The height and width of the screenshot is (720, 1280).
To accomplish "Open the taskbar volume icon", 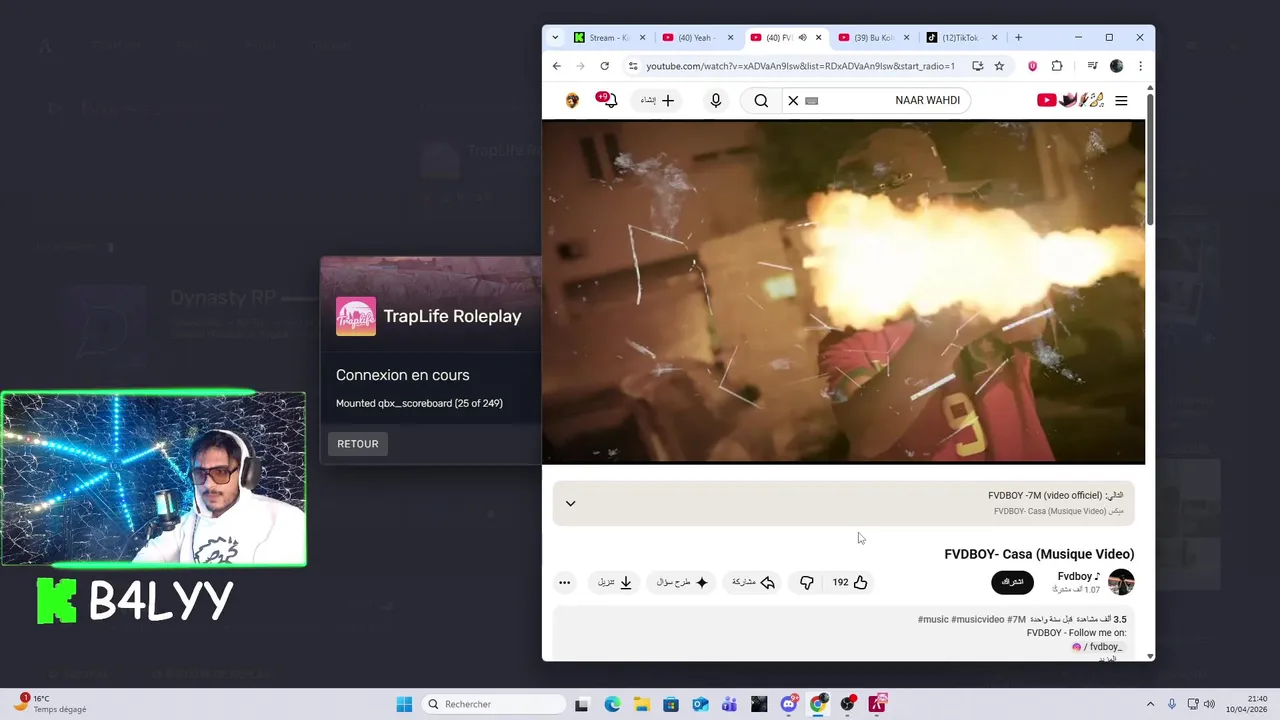I will pyautogui.click(x=1209, y=704).
